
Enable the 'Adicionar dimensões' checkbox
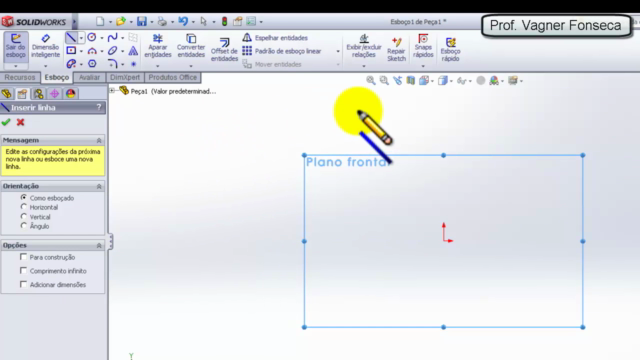(23, 284)
